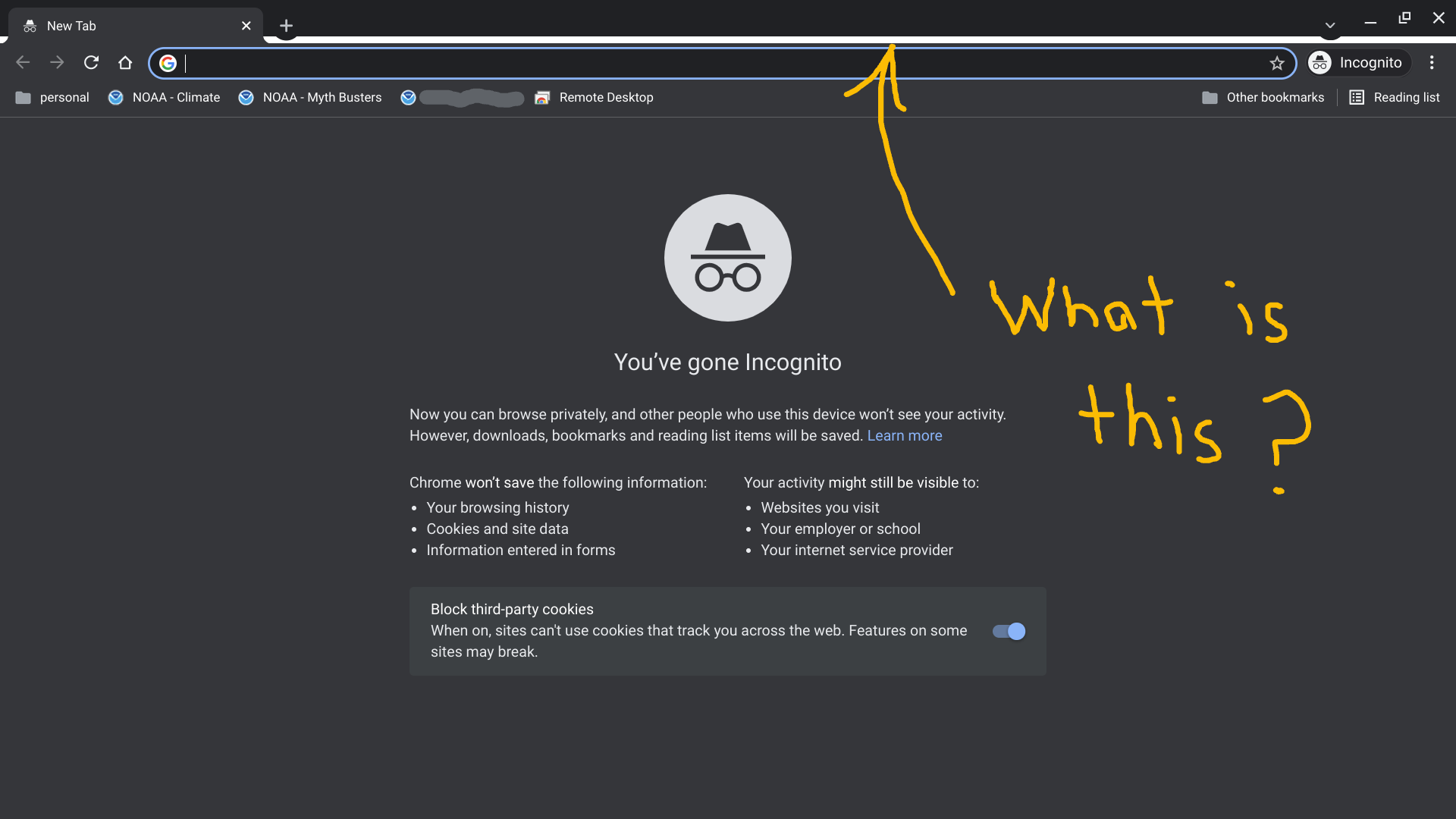Bookmark this tab with the star icon
Screen dimensions: 1456x819
coord(1277,63)
